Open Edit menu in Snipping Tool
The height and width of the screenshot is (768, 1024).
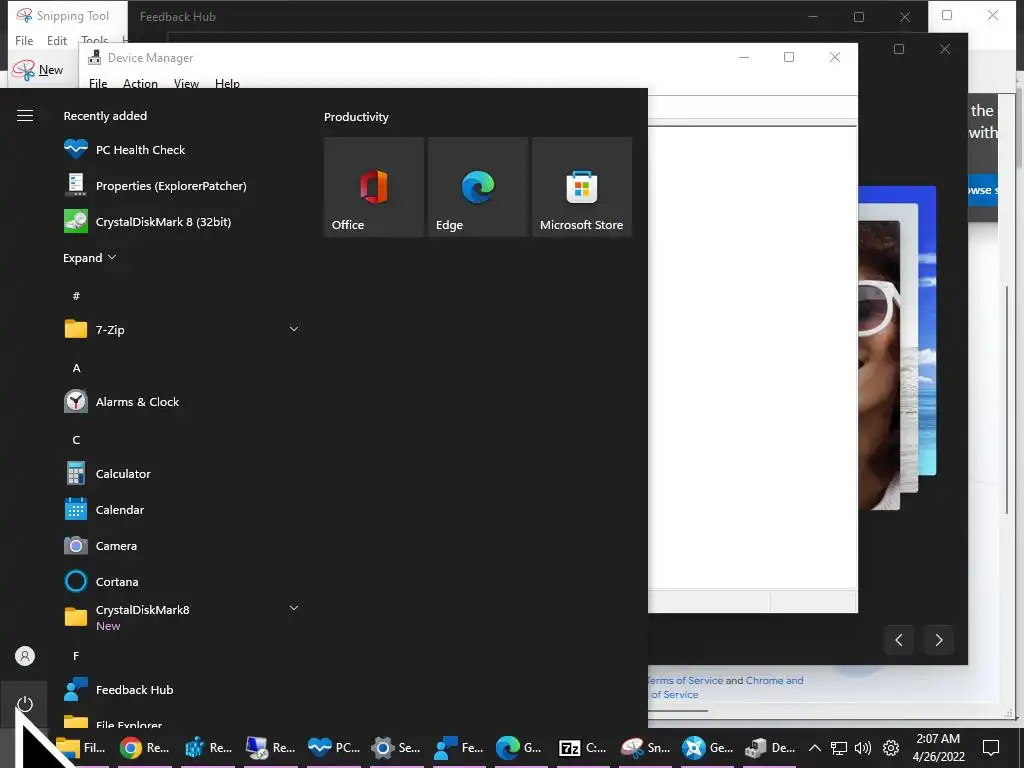pos(57,40)
